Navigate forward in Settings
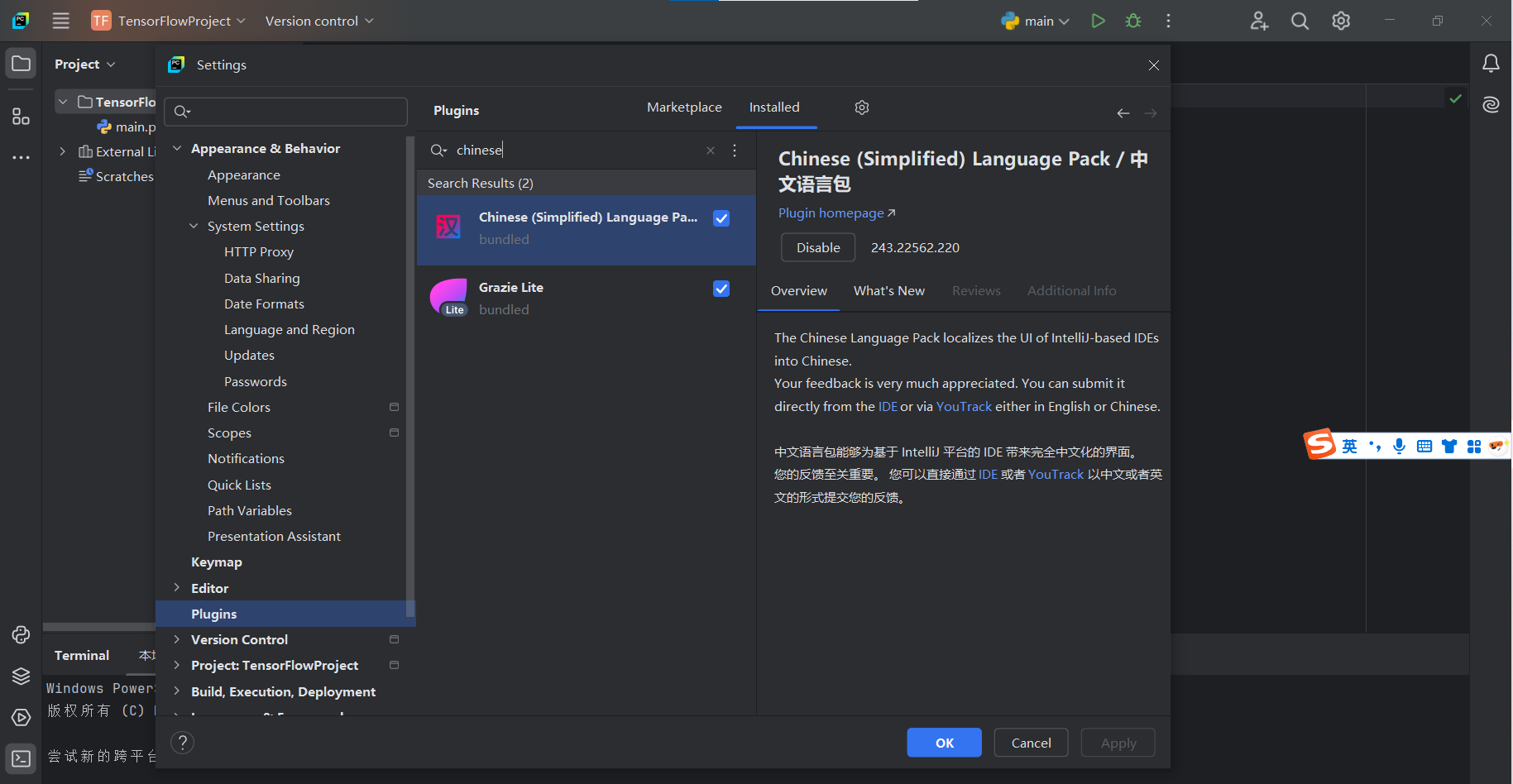This screenshot has width=1513, height=784. point(1151,113)
